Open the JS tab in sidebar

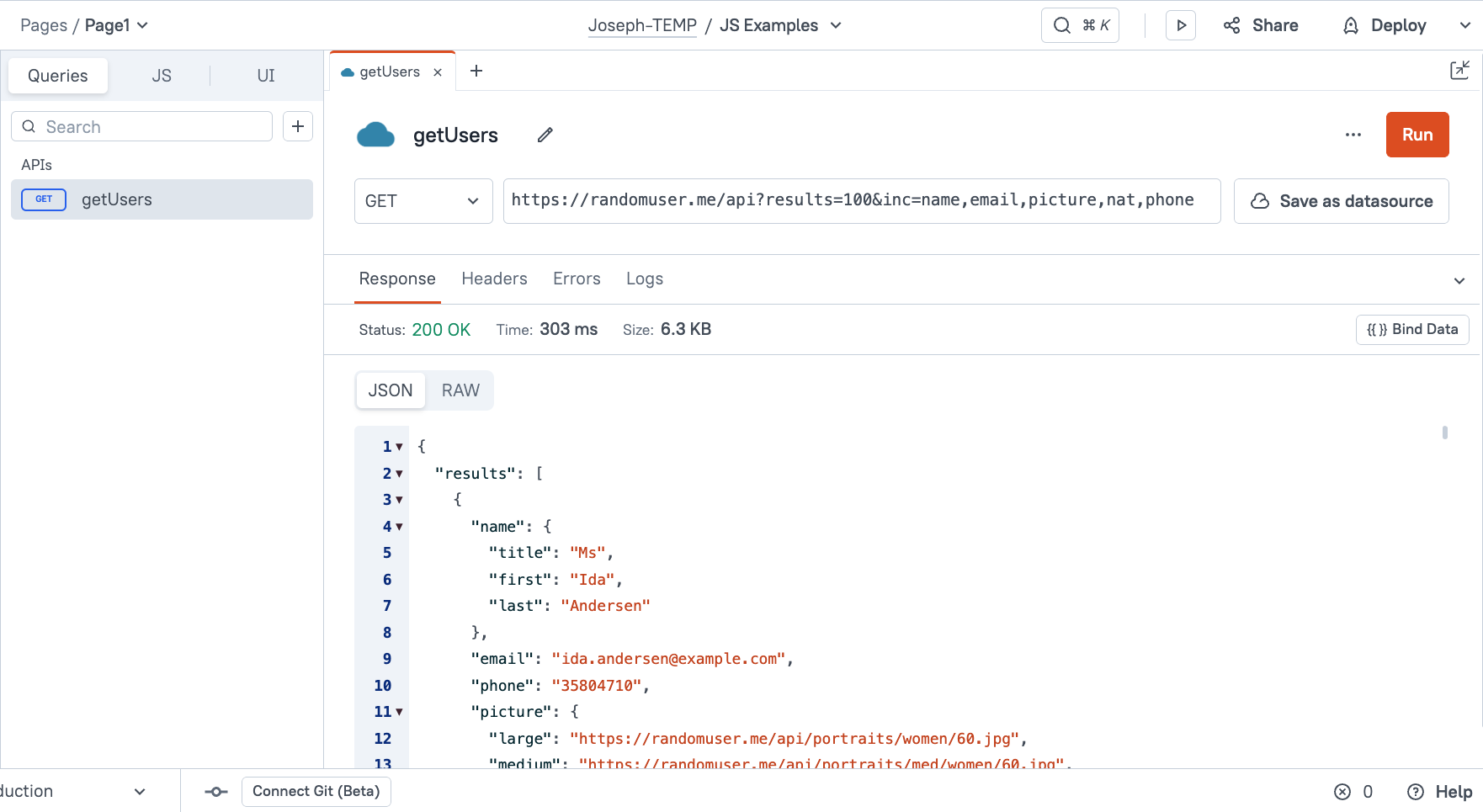(161, 76)
